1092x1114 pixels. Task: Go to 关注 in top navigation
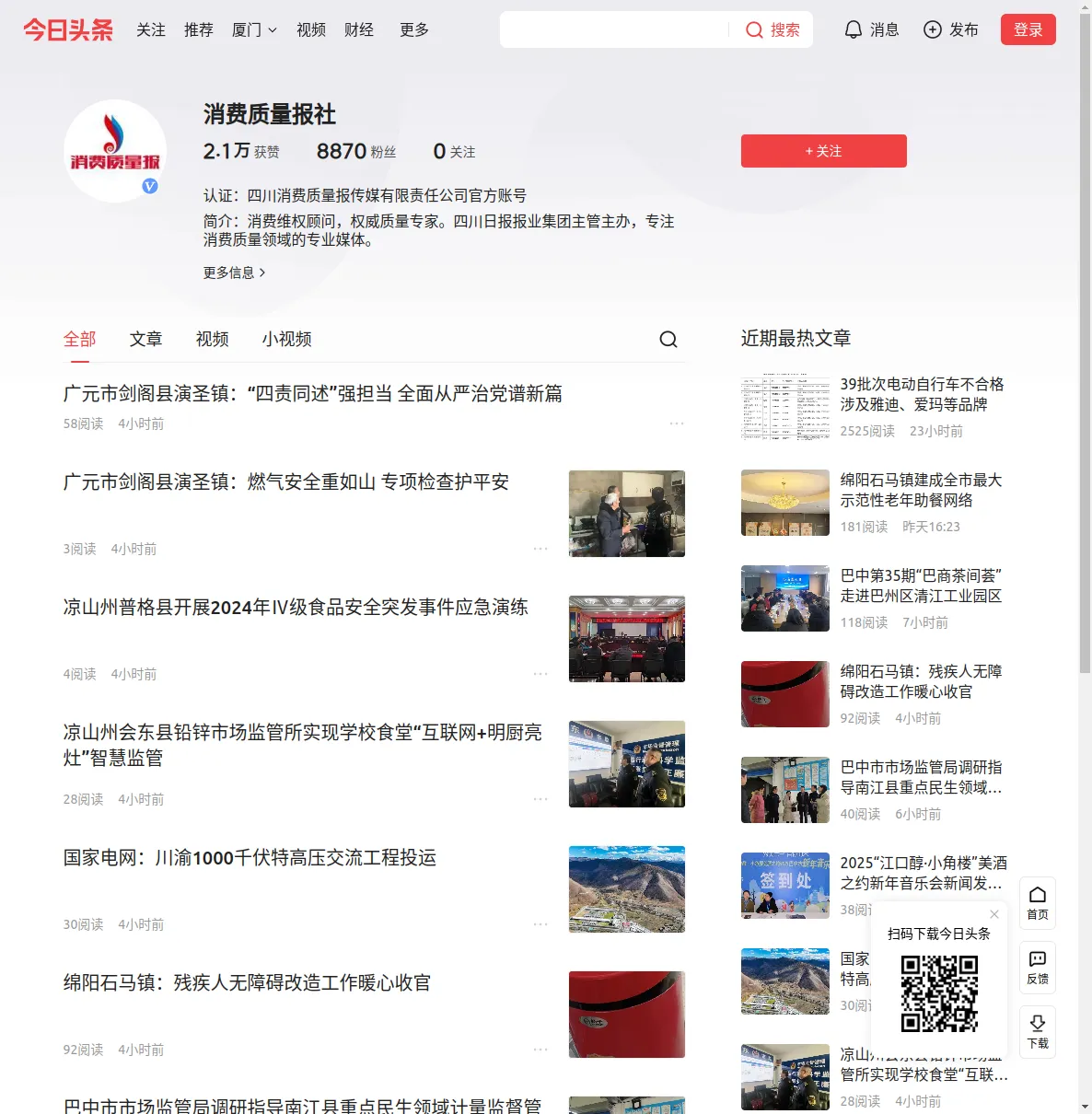151,29
